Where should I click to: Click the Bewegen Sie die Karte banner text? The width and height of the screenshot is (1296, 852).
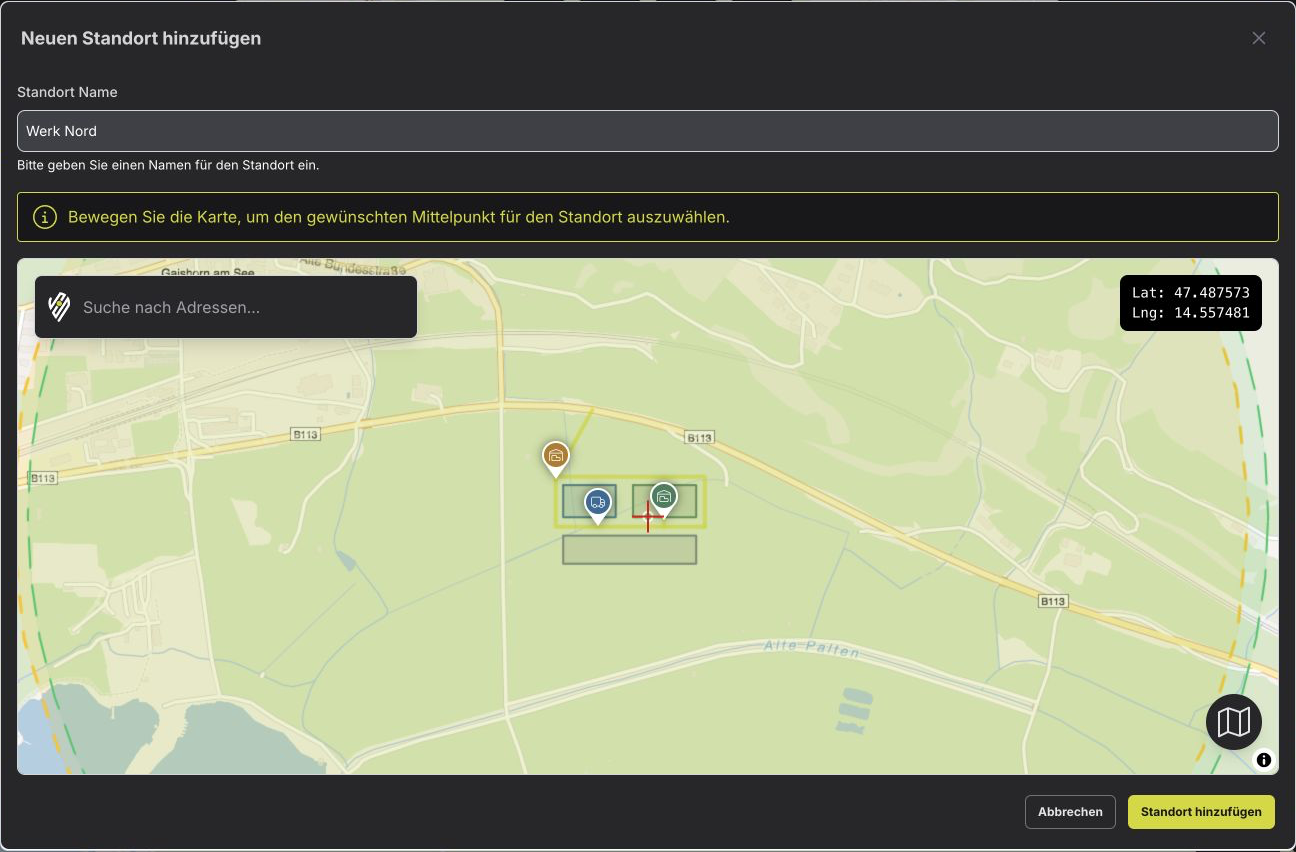point(399,217)
